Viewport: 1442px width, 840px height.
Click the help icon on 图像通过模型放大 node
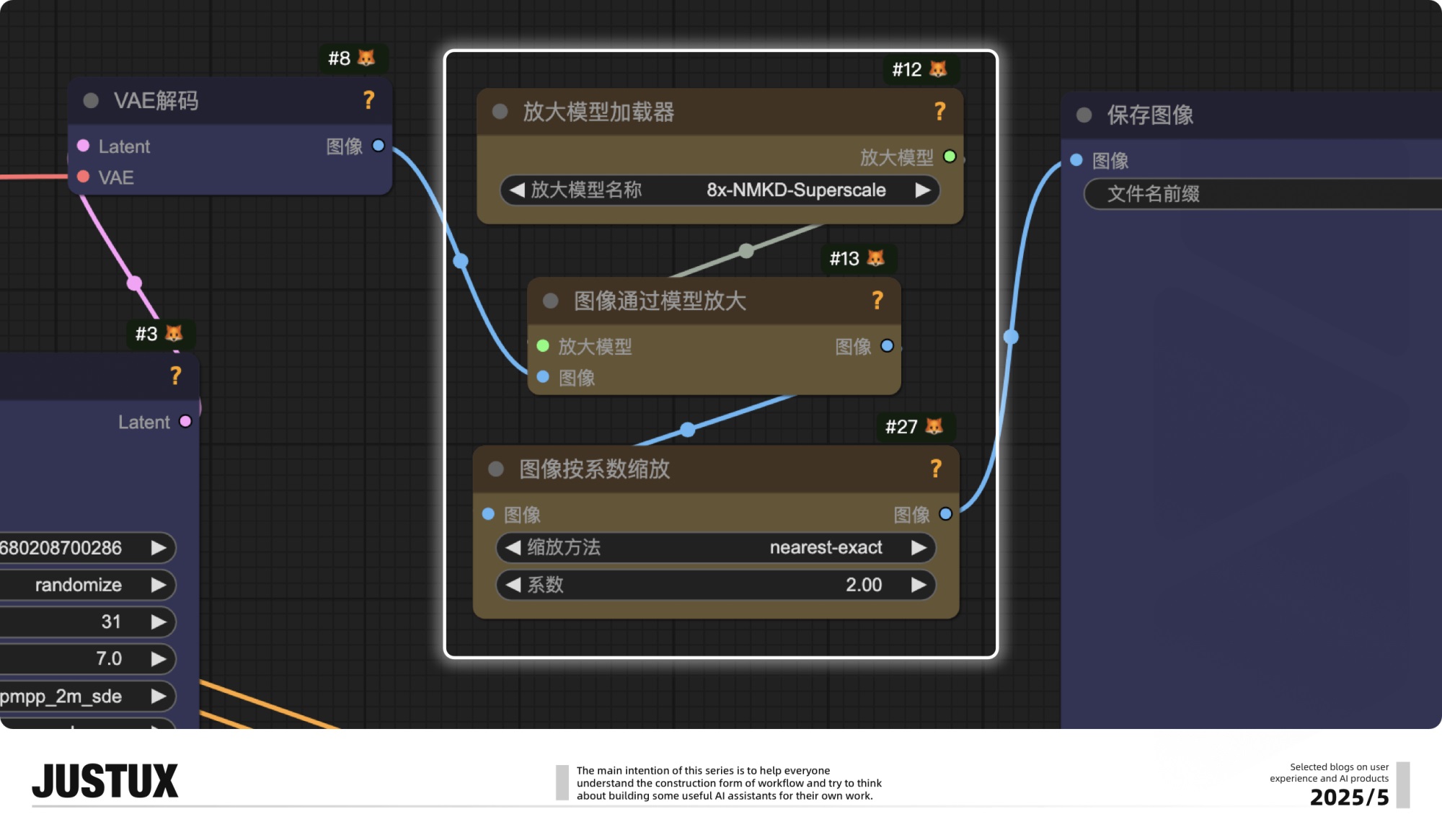[x=877, y=300]
